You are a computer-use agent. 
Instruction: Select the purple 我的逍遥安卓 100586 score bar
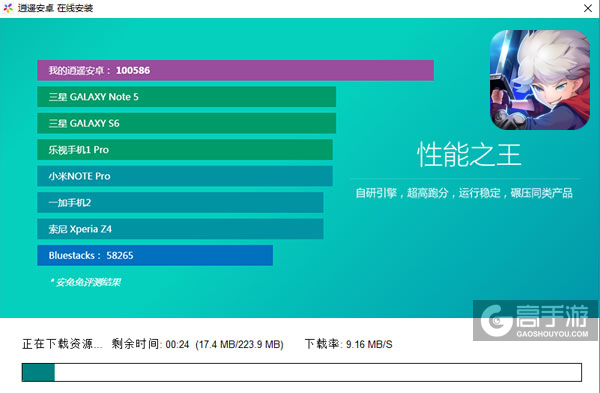235,70
